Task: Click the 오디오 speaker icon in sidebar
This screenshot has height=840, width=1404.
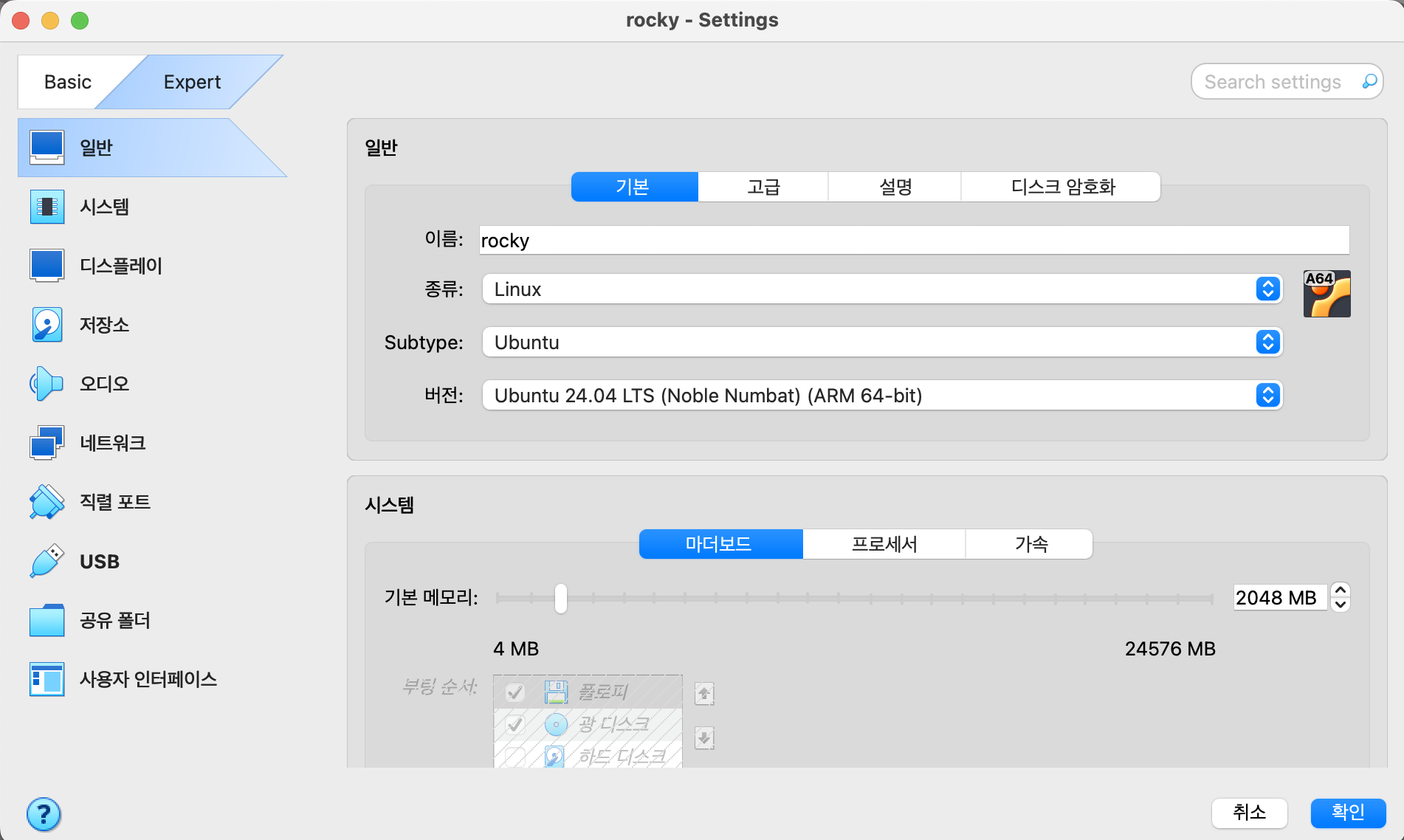Action: (47, 383)
